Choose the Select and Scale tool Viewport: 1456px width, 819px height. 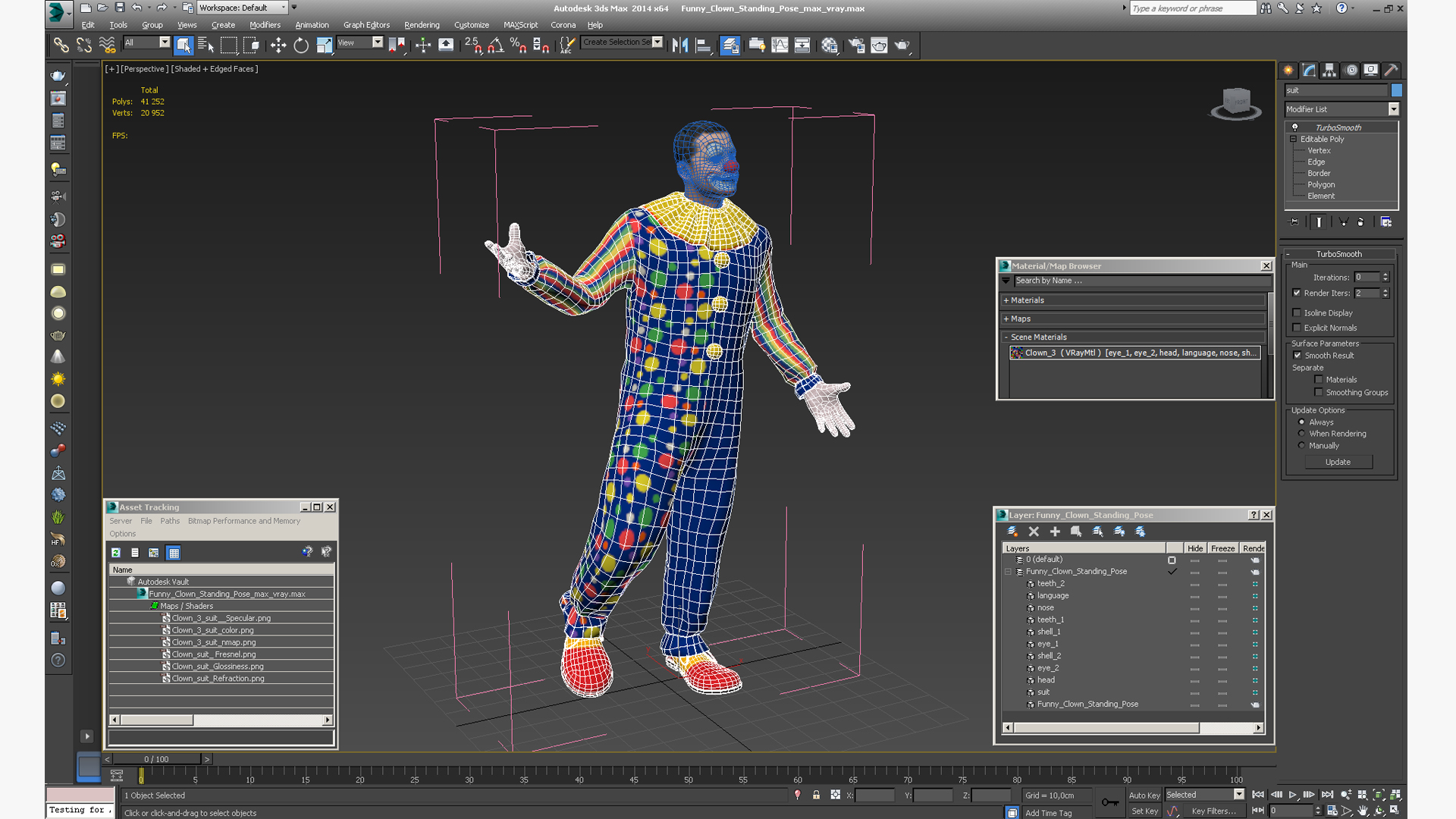point(324,45)
